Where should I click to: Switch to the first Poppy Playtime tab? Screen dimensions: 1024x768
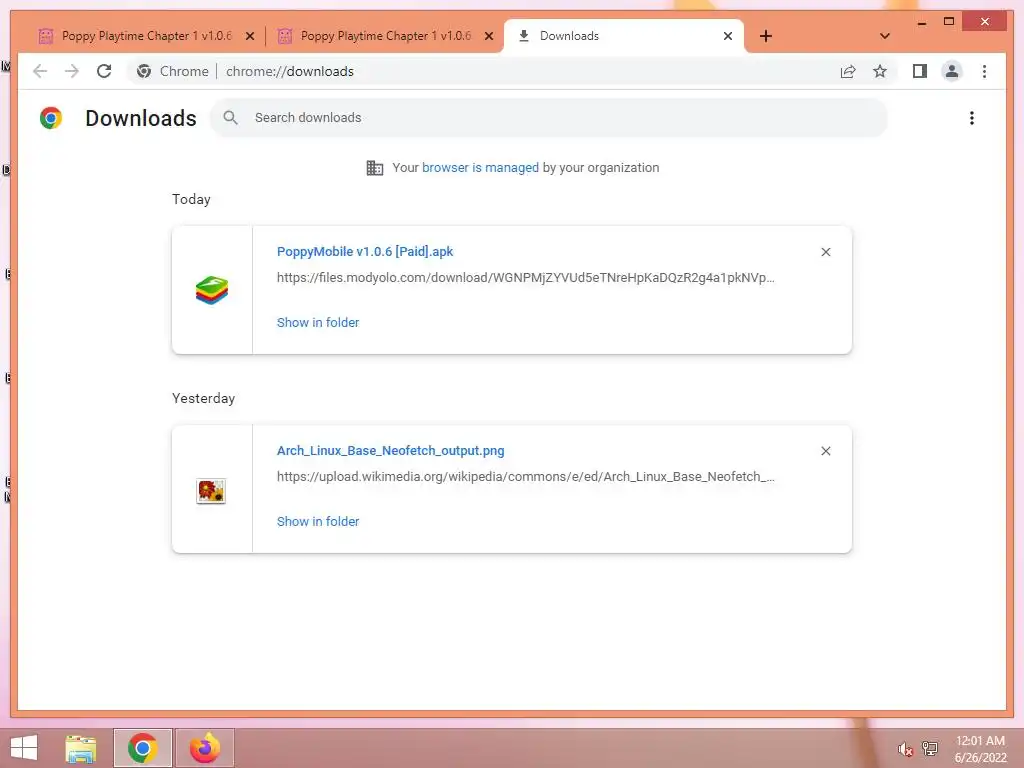tap(147, 36)
